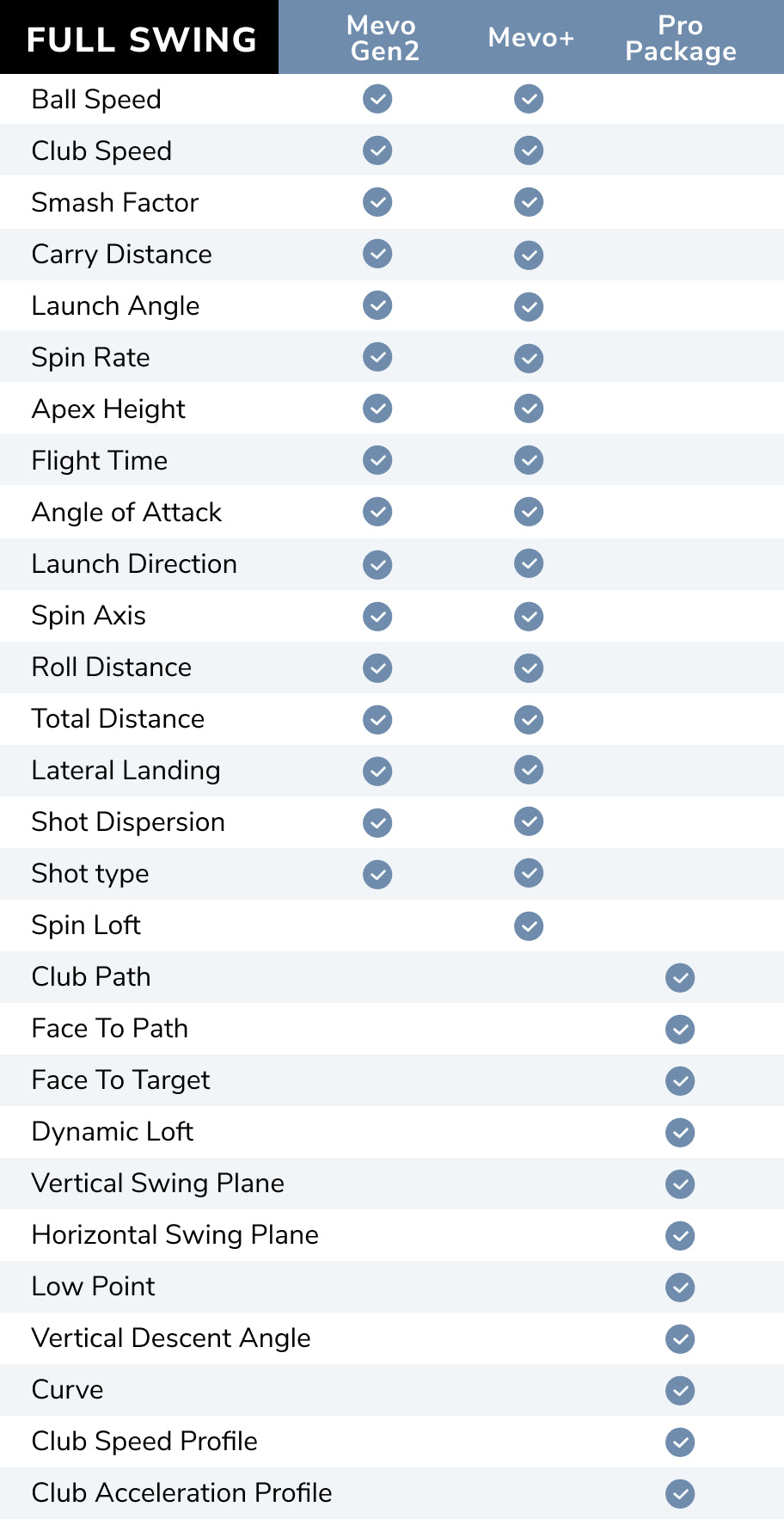
Task: Click the Vertical Descent Angle label
Action: click(171, 1338)
